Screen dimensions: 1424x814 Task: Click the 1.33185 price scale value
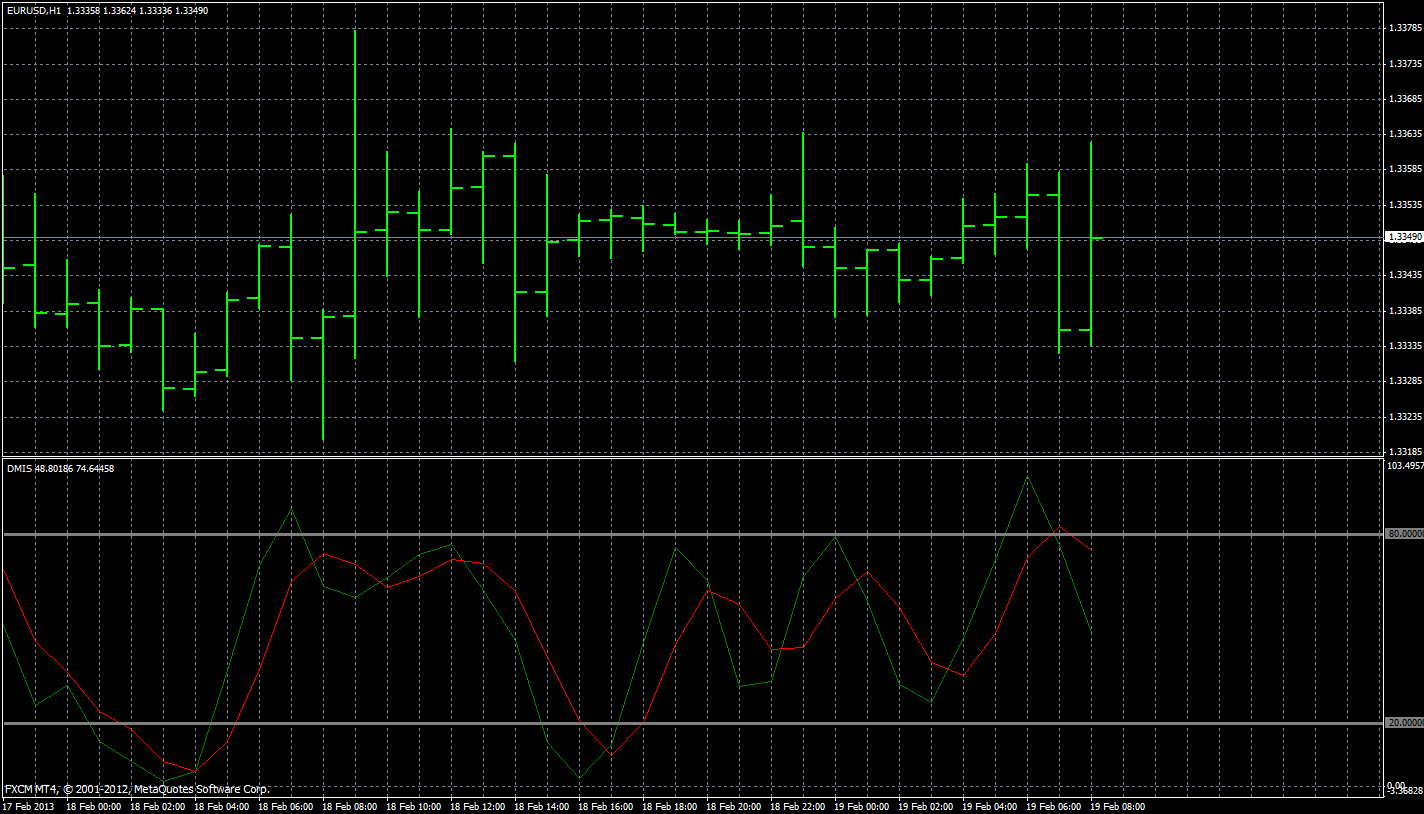point(1406,451)
